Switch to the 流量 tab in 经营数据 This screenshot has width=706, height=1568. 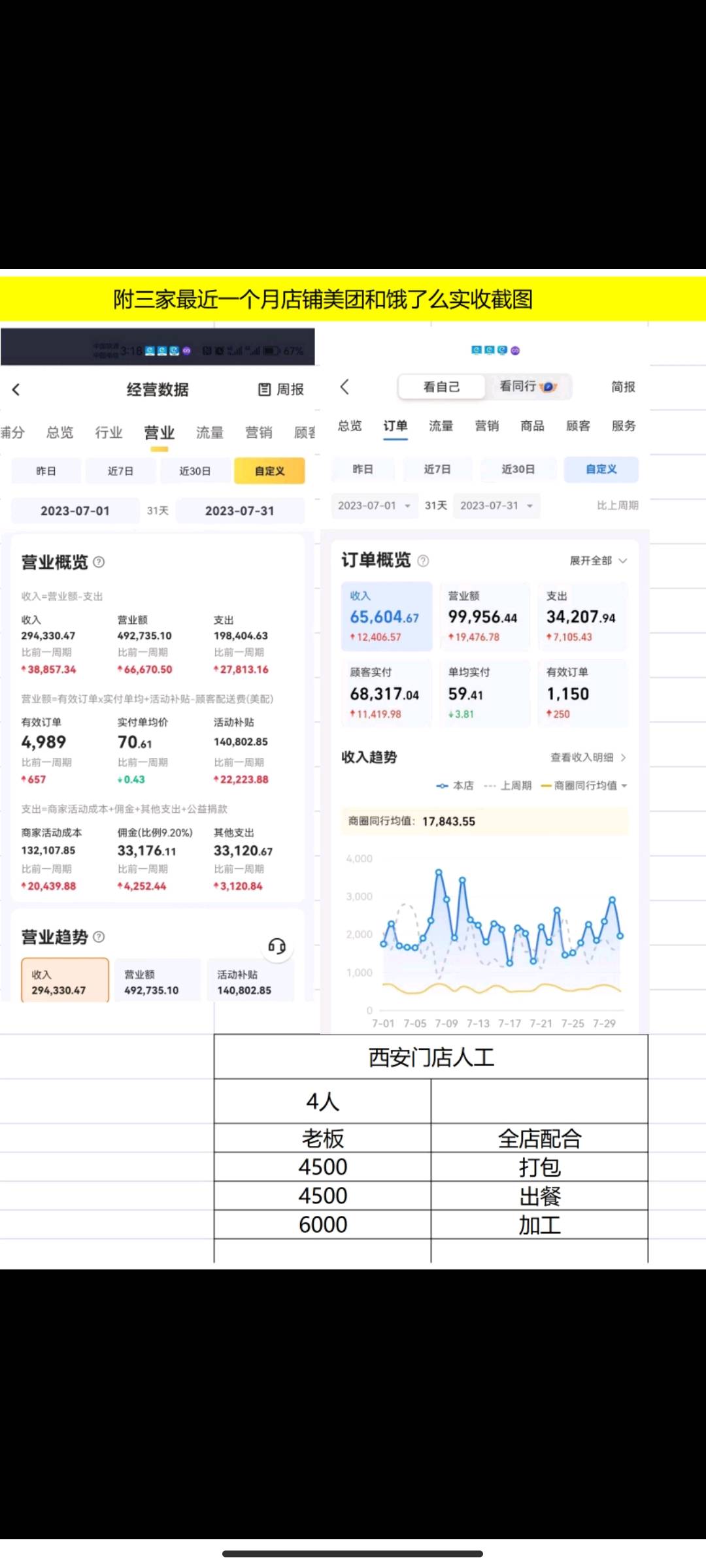click(210, 433)
